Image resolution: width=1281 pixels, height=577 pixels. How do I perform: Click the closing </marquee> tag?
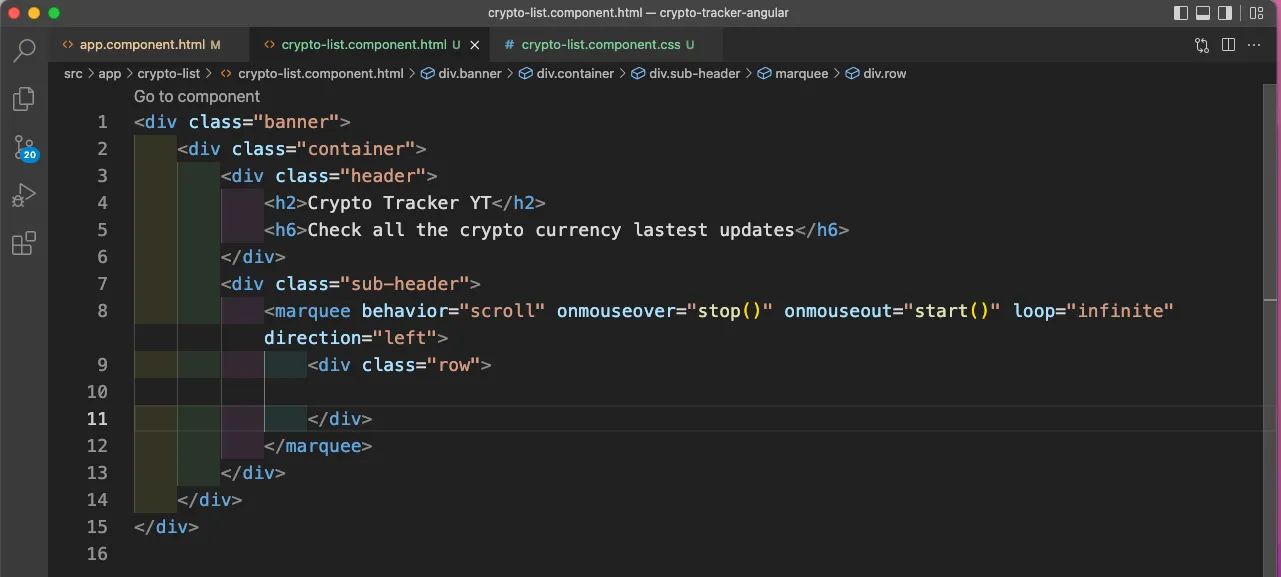318,446
